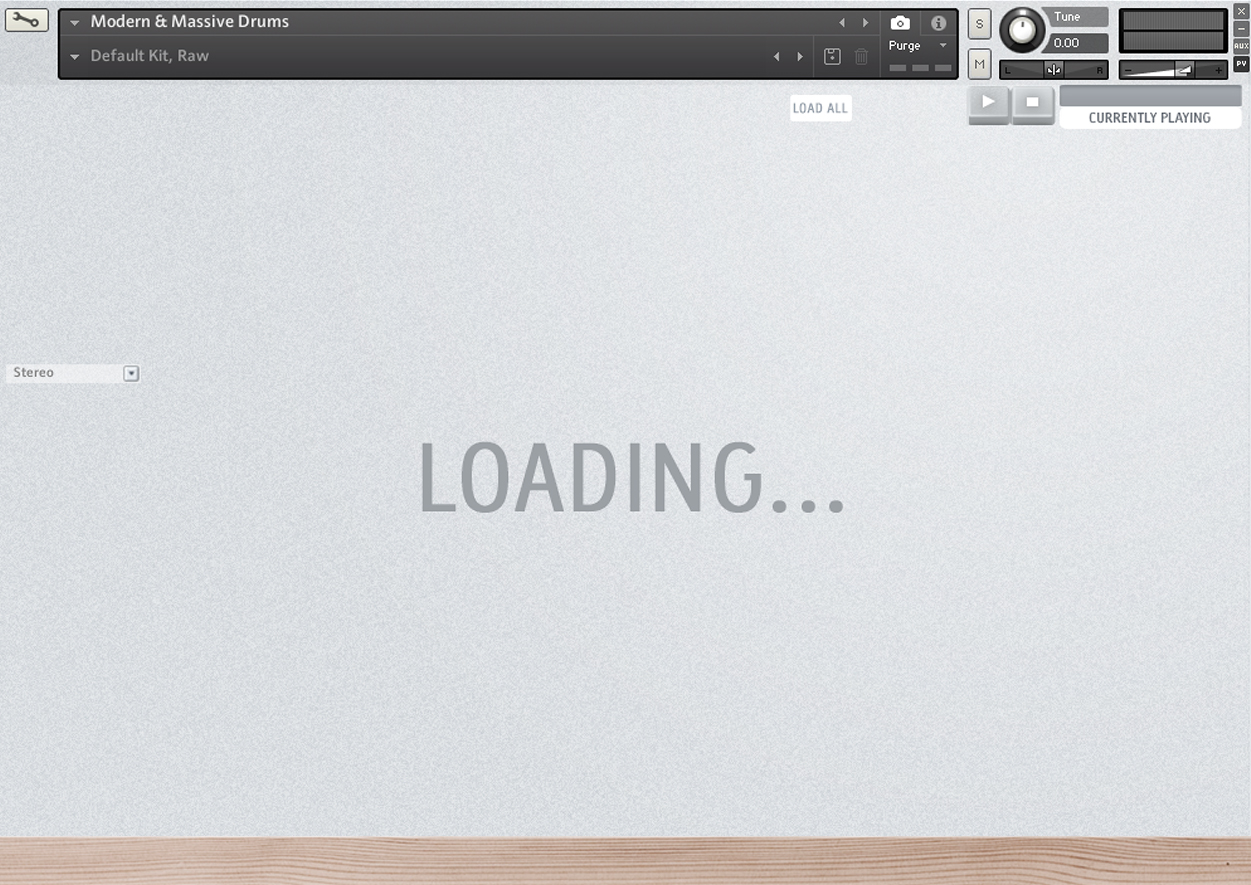
Task: Click the L-R pan slider
Action: coord(1053,70)
